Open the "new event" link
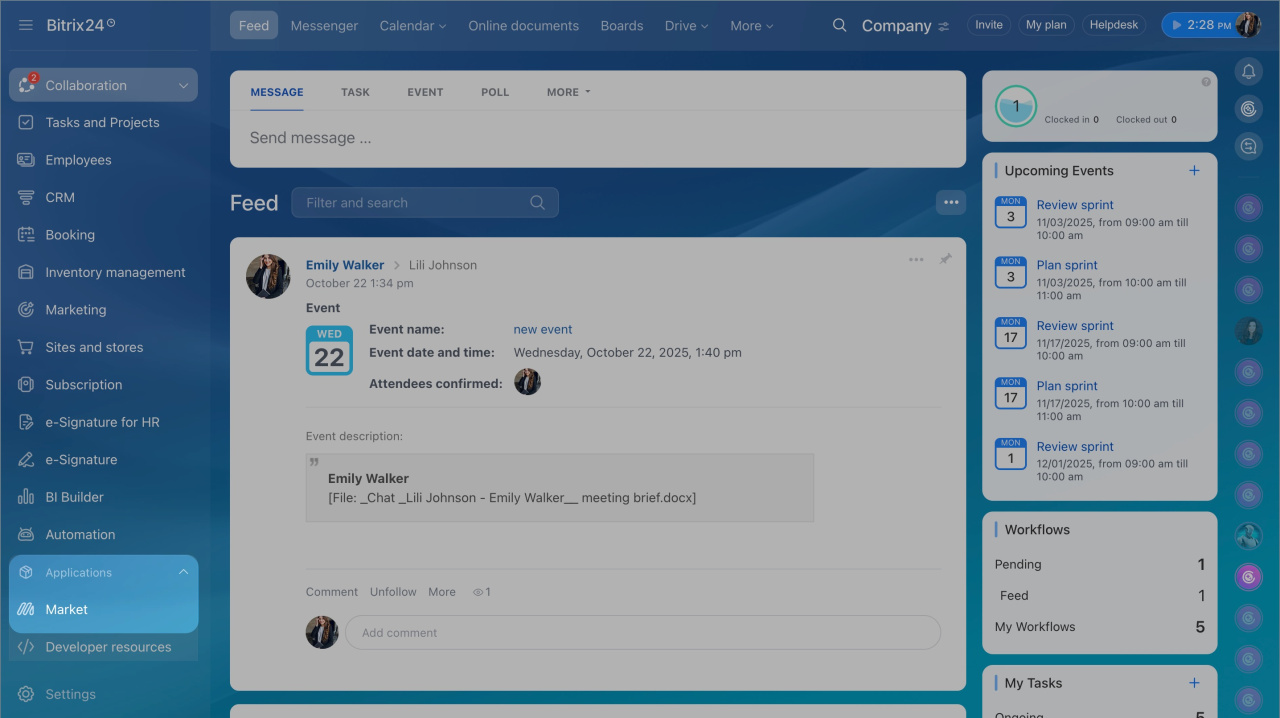 (x=542, y=329)
